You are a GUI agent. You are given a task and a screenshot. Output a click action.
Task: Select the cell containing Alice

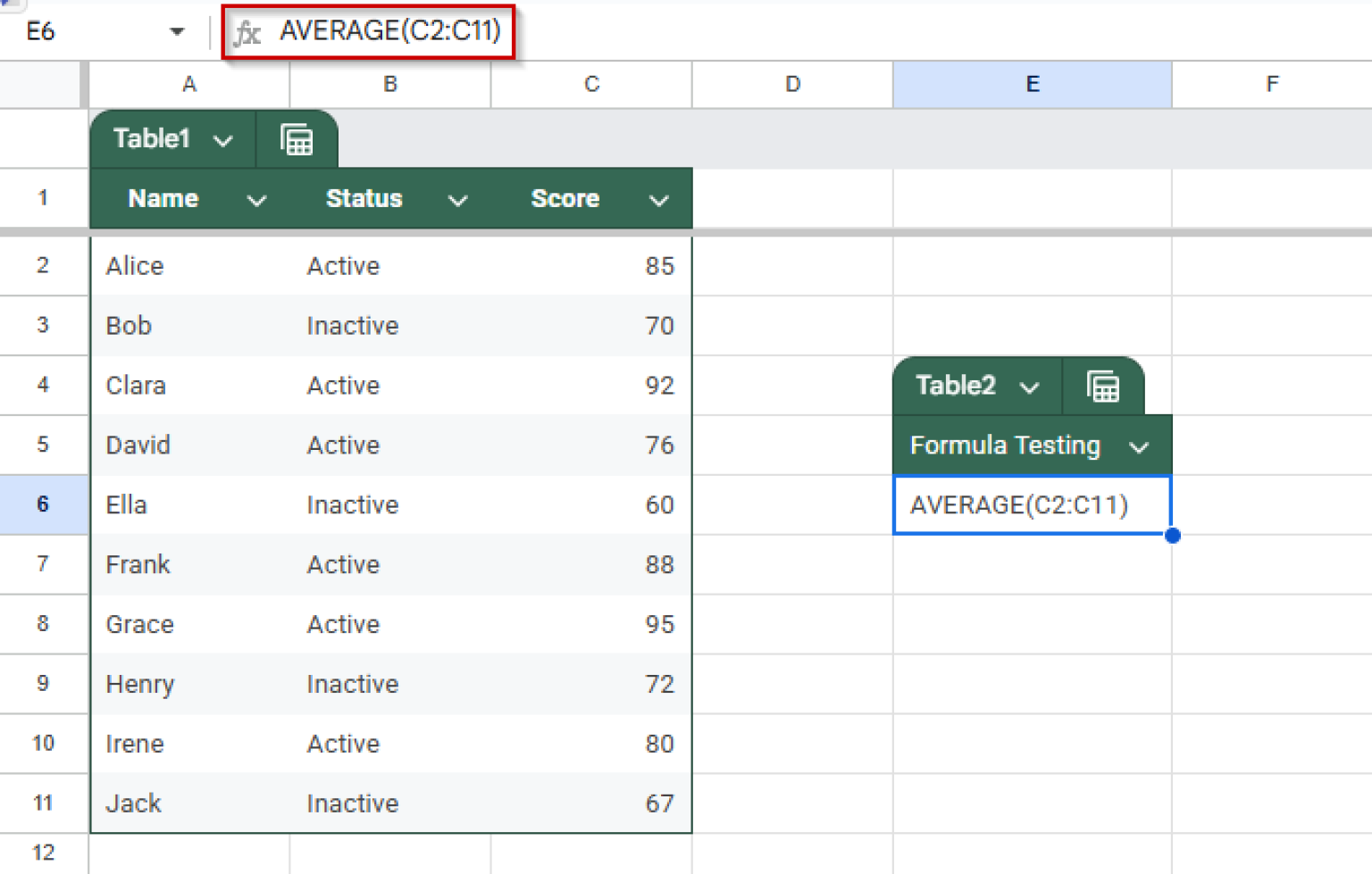tap(189, 266)
